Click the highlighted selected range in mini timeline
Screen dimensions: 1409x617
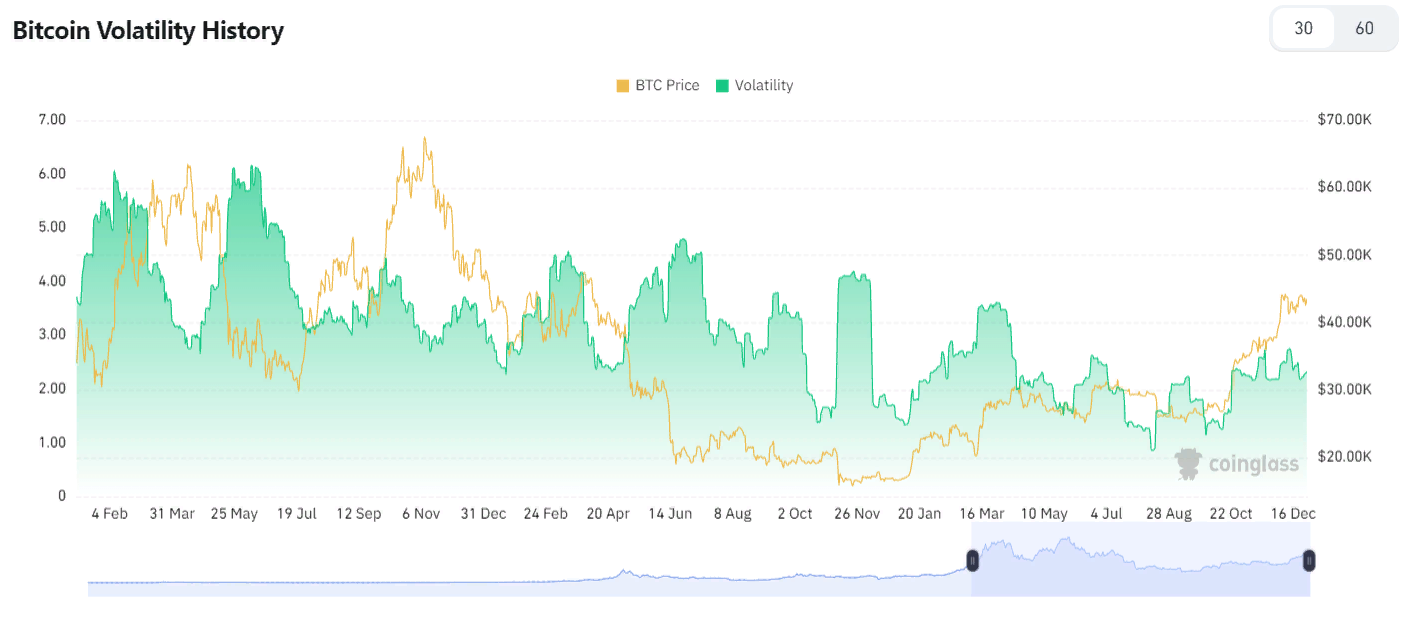pyautogui.click(x=1140, y=570)
